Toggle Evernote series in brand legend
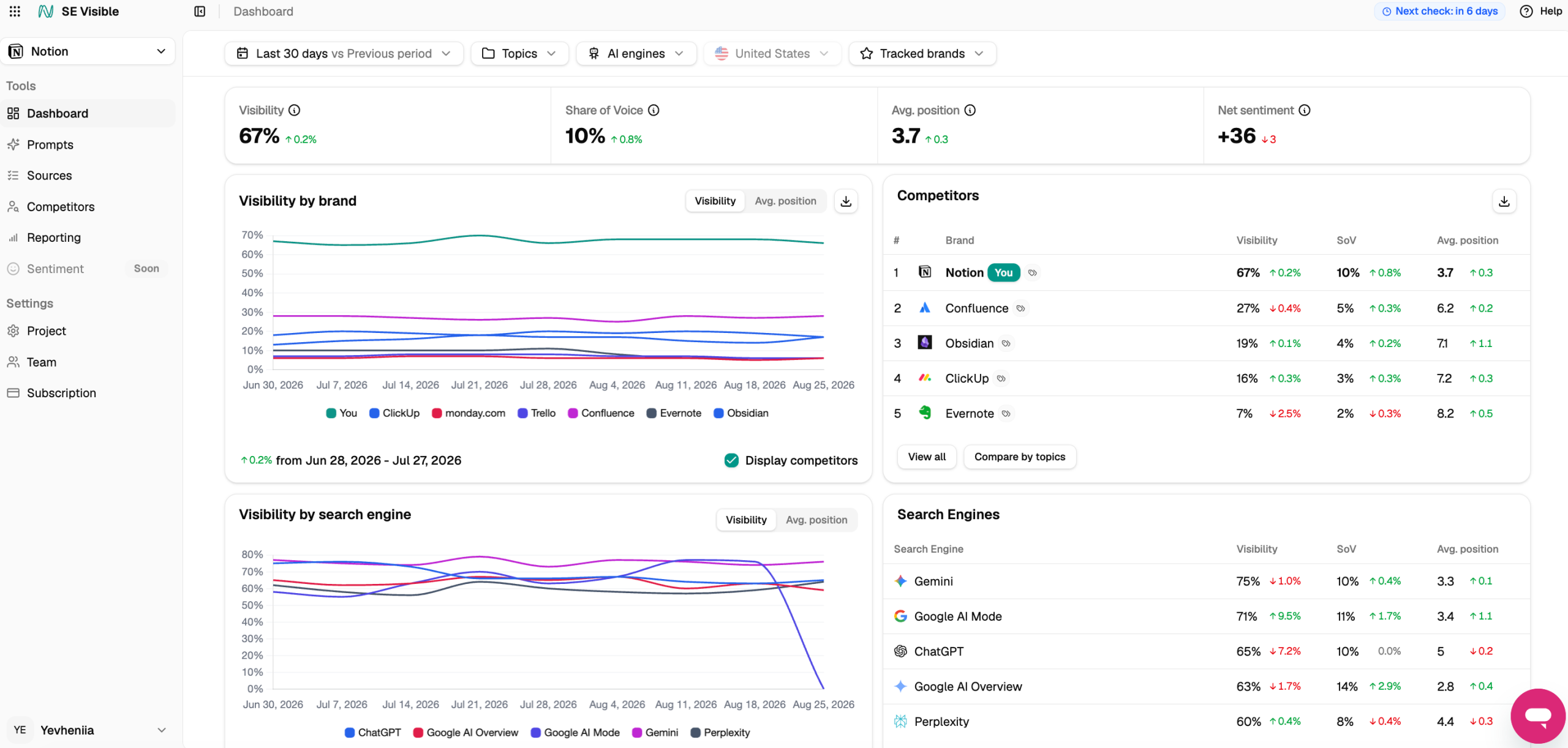This screenshot has width=1568, height=748. pos(674,413)
